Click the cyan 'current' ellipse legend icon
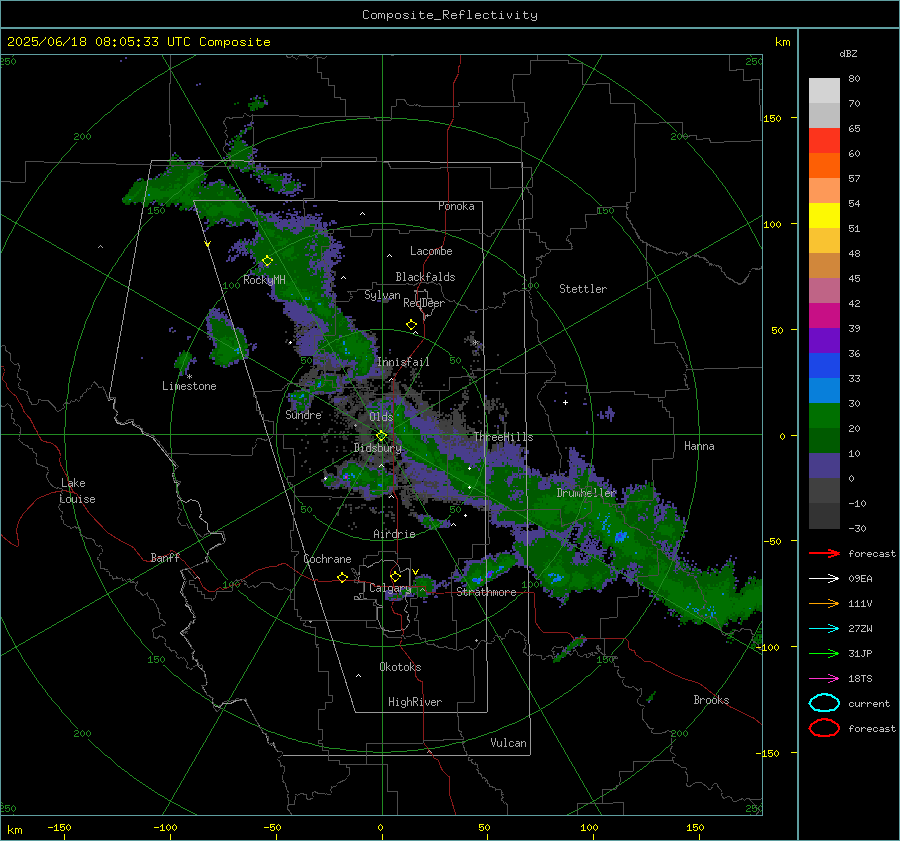Image resolution: width=900 pixels, height=841 pixels. tap(824, 703)
